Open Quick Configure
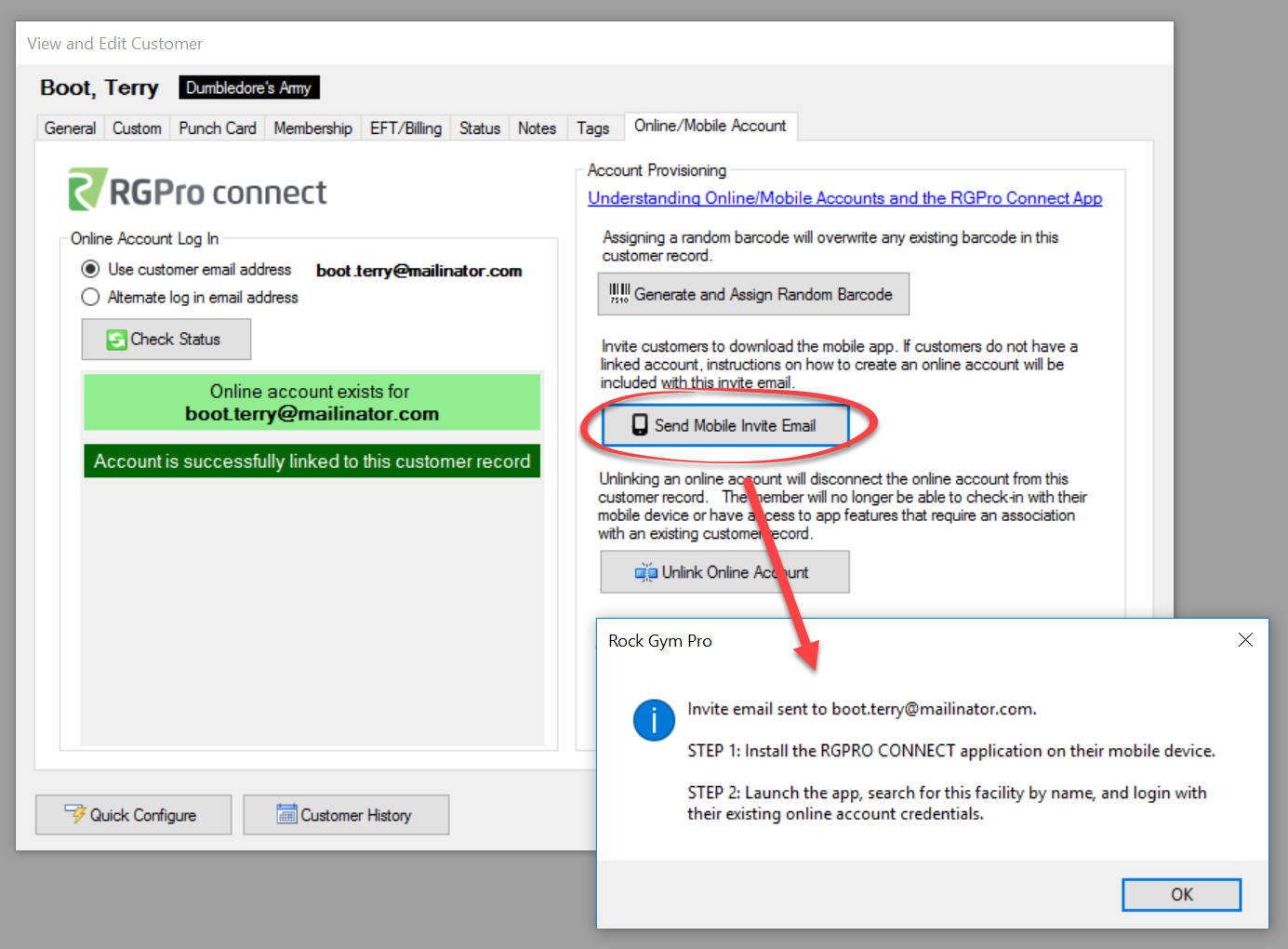This screenshot has width=1288, height=949. tap(134, 815)
